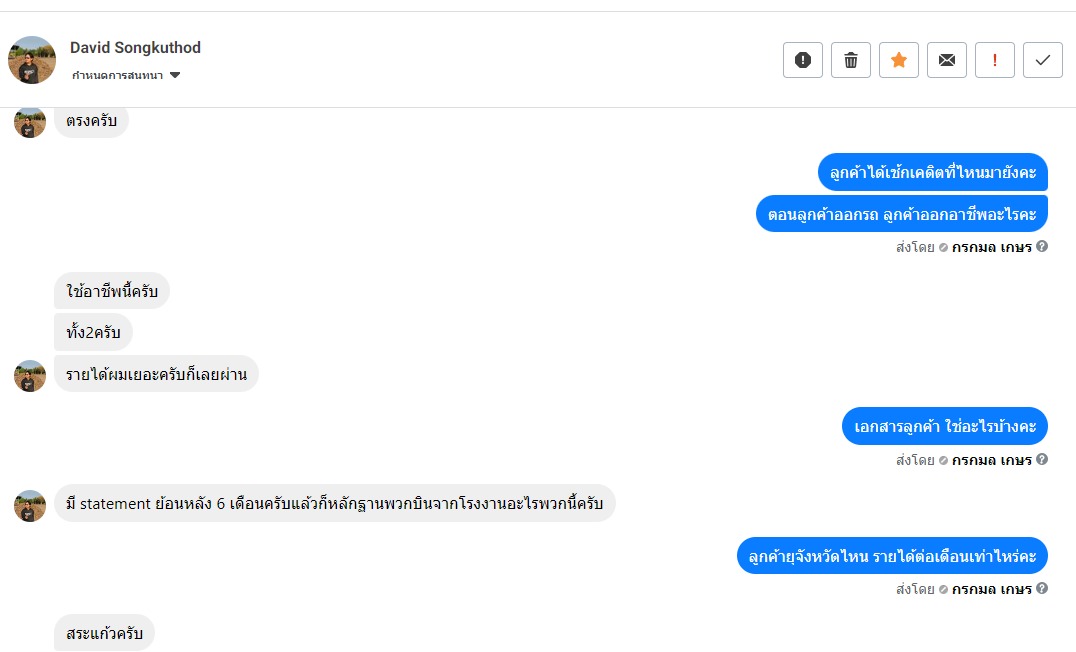1076x652 pixels.
Task: Click the สระแก้วครับ message bubble
Action: click(104, 634)
